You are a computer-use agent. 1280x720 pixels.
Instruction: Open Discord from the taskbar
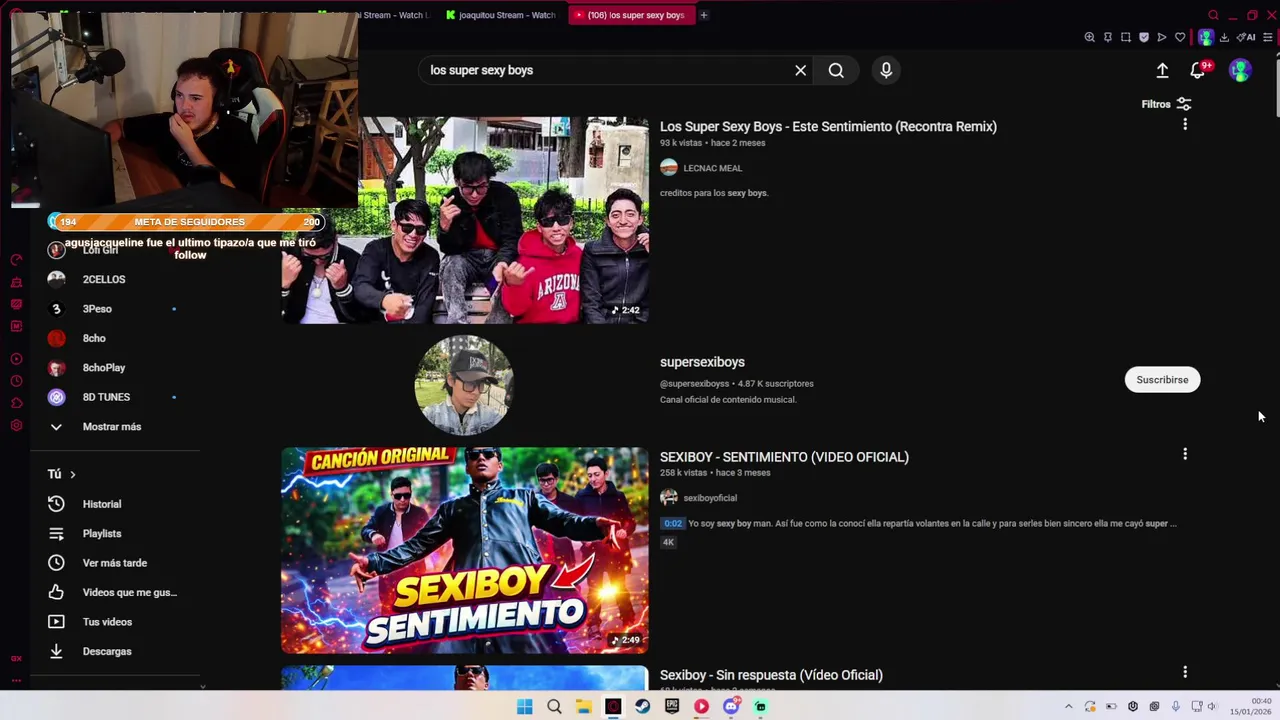731,707
